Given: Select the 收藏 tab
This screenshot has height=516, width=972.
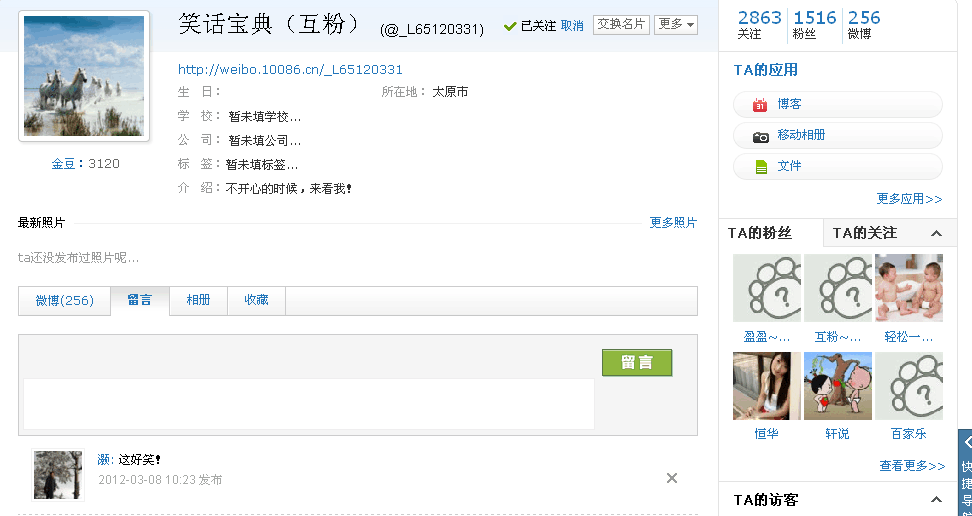Looking at the screenshot, I should tap(256, 301).
